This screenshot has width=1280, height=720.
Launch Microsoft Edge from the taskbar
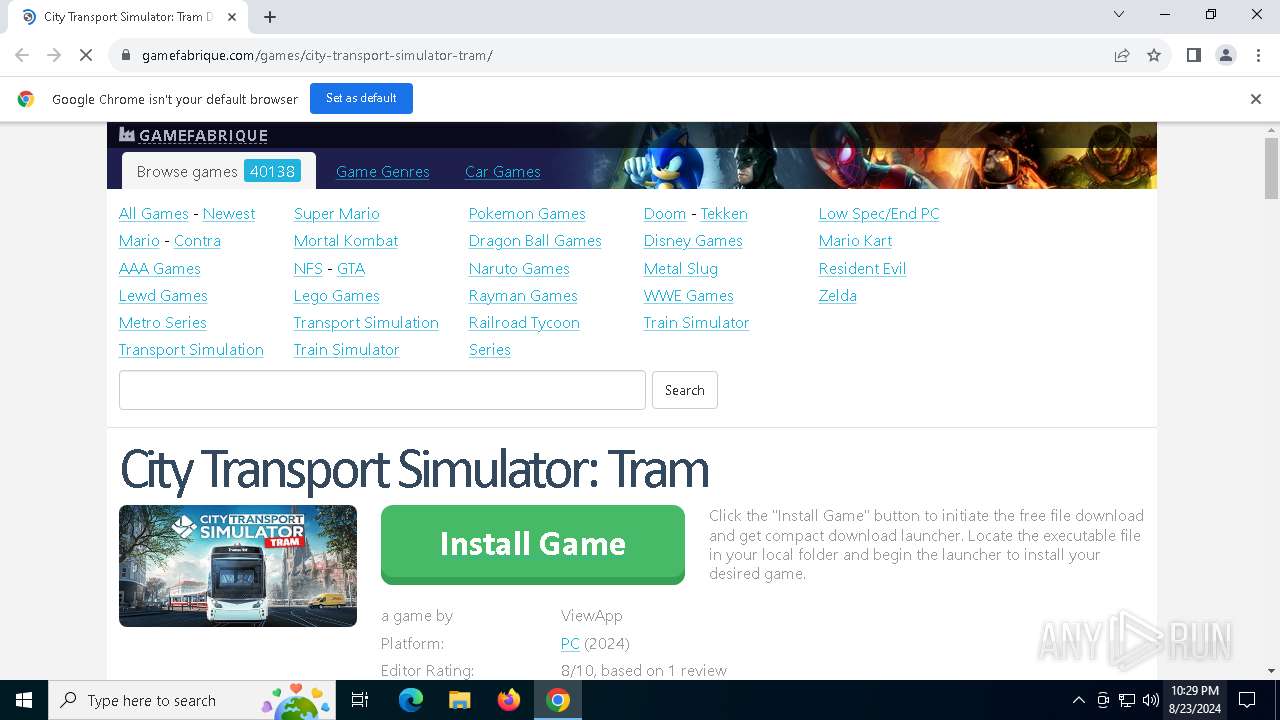411,700
